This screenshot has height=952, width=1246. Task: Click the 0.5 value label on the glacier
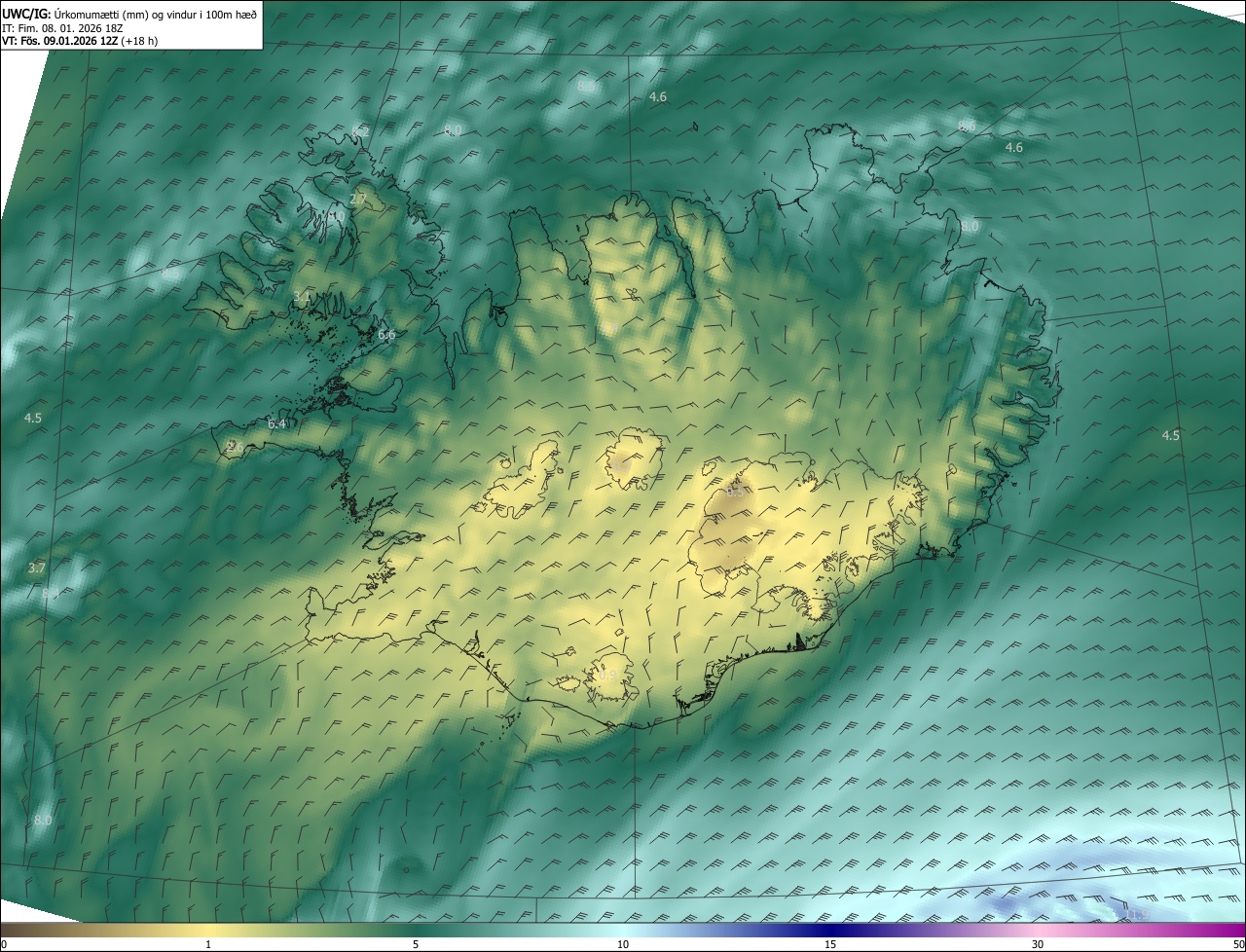click(x=736, y=492)
